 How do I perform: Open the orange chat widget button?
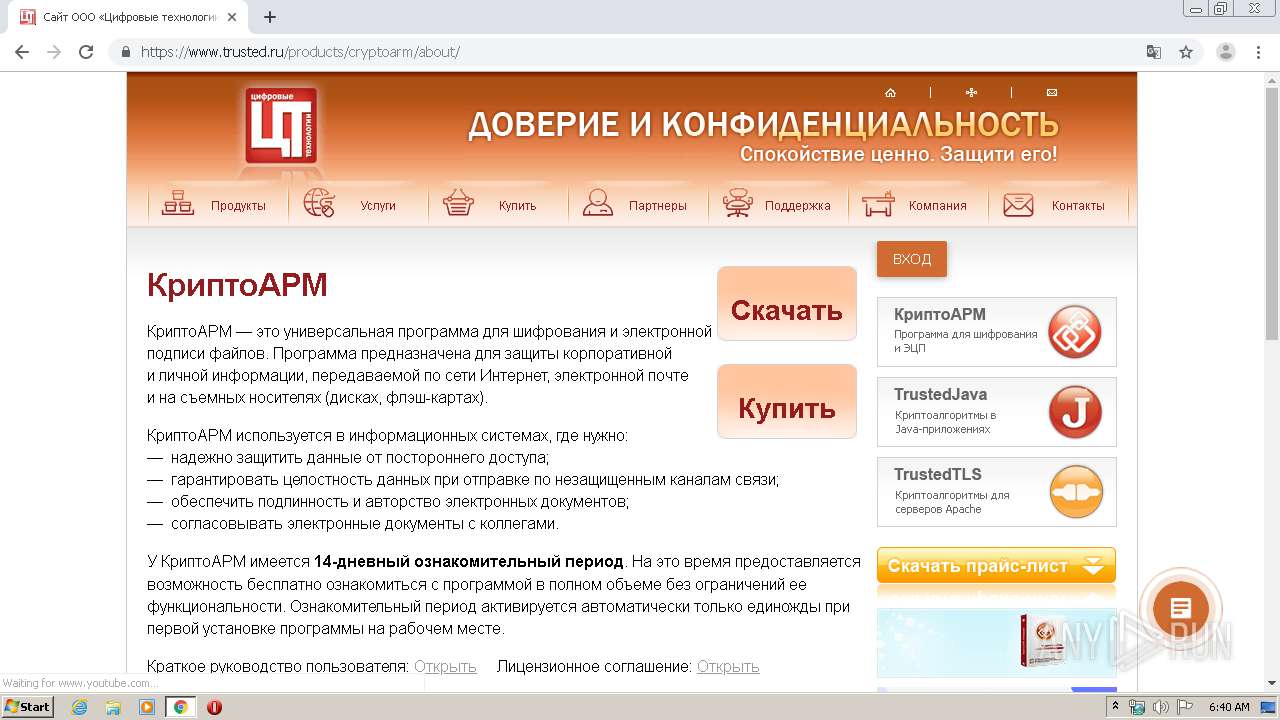pyautogui.click(x=1181, y=608)
